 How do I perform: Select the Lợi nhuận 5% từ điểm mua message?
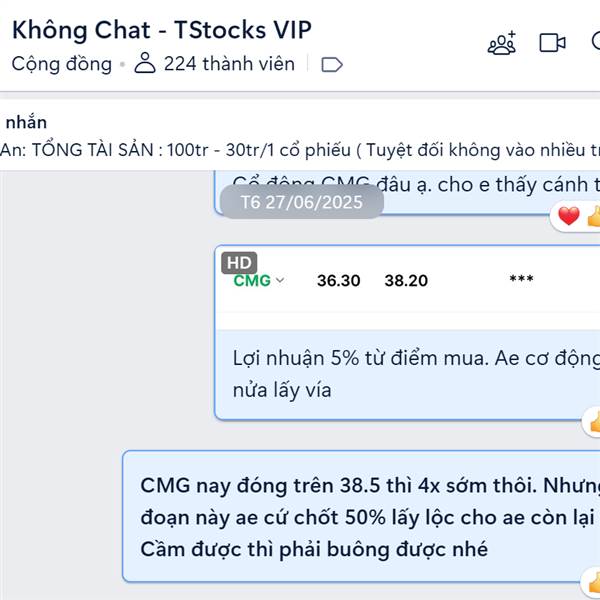pos(408,374)
